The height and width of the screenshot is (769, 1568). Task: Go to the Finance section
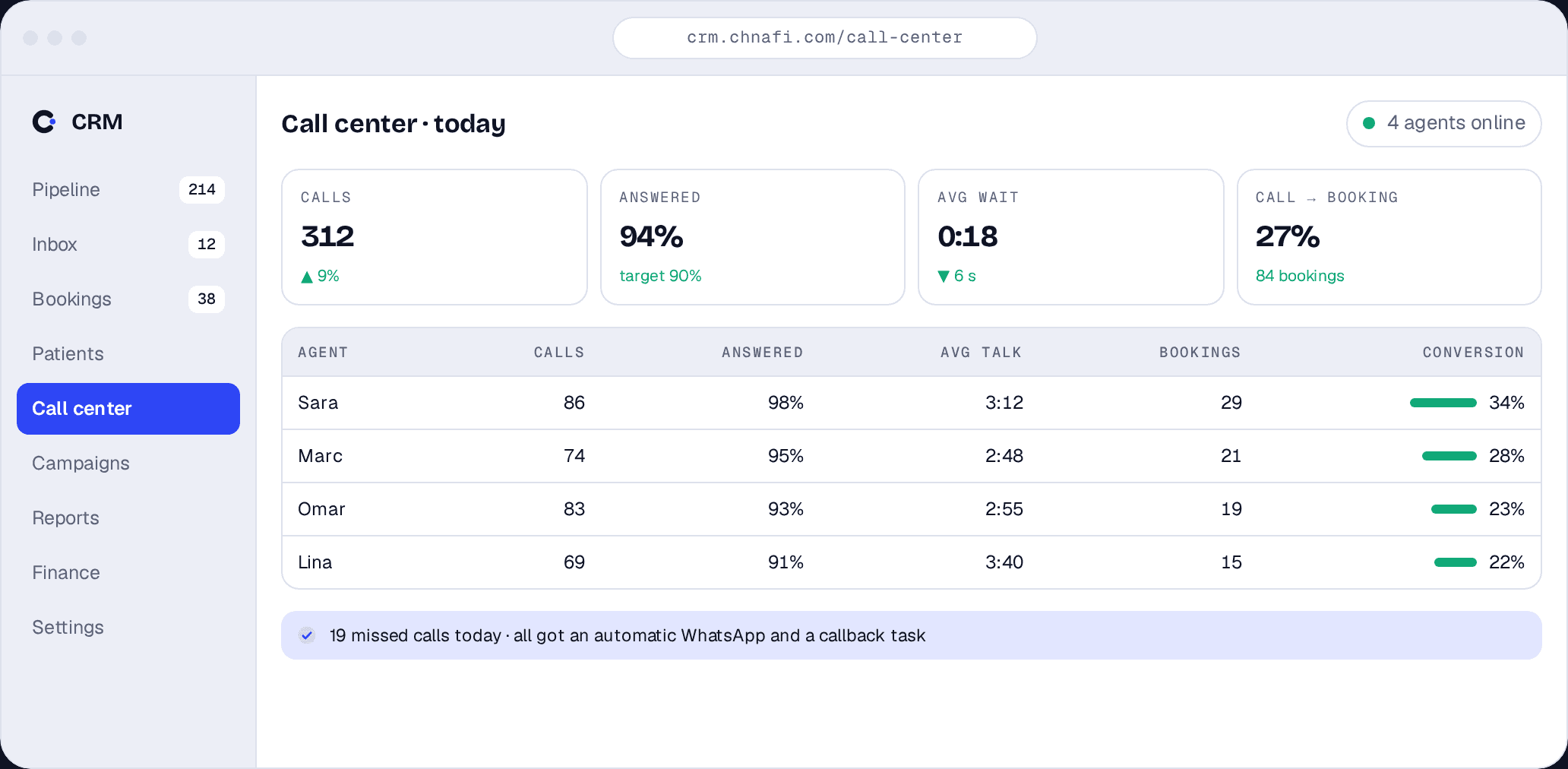[128, 572]
